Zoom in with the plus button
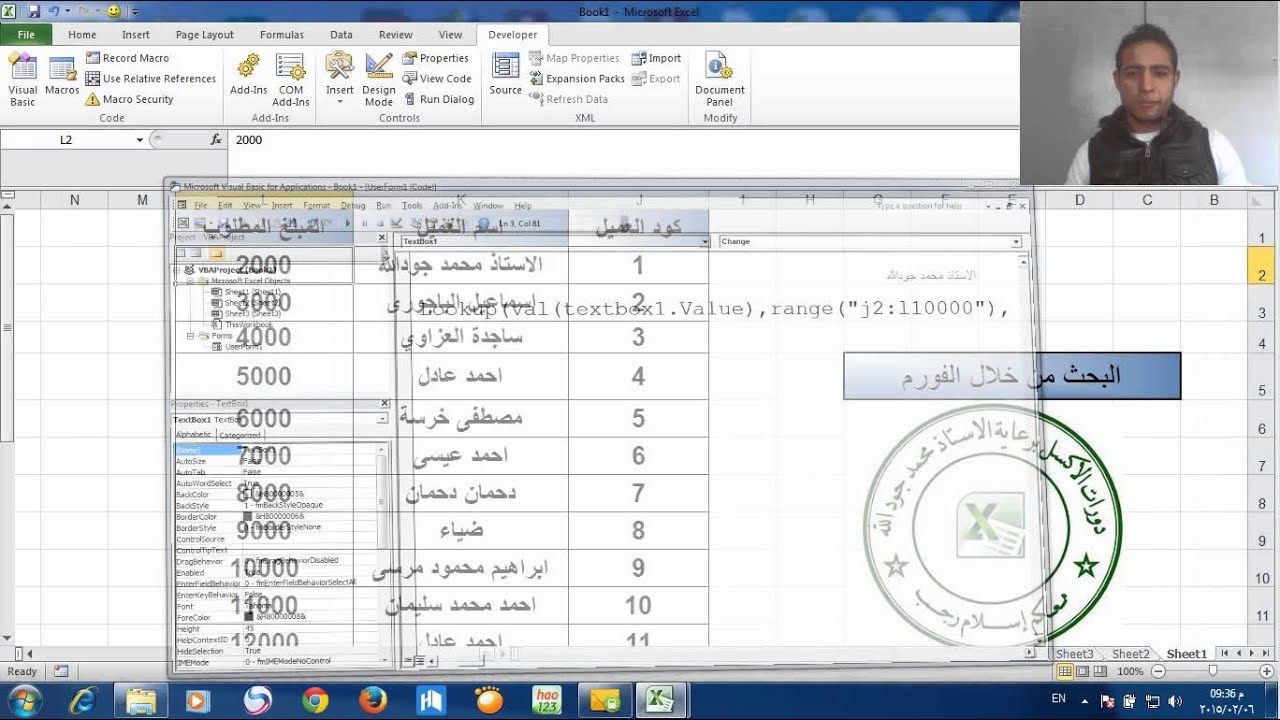This screenshot has height=720, width=1280. click(1267, 671)
